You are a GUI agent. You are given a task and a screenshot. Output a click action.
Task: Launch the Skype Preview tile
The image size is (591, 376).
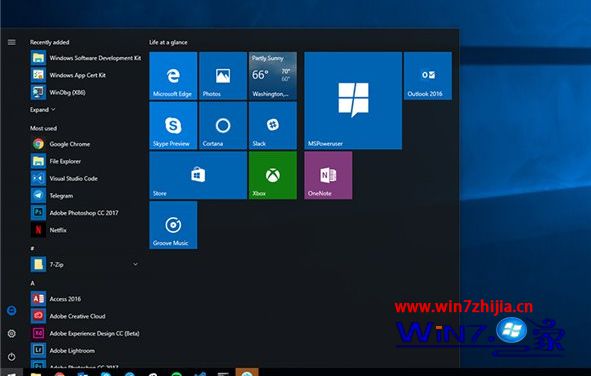[173, 125]
